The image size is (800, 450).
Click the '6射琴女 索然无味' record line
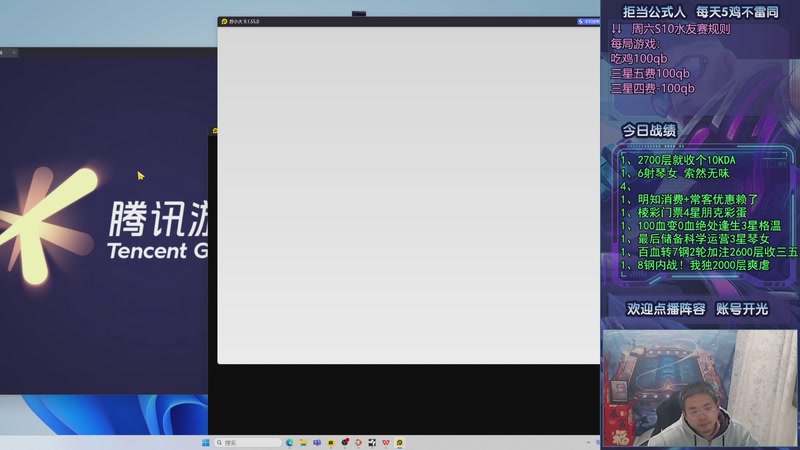click(683, 173)
